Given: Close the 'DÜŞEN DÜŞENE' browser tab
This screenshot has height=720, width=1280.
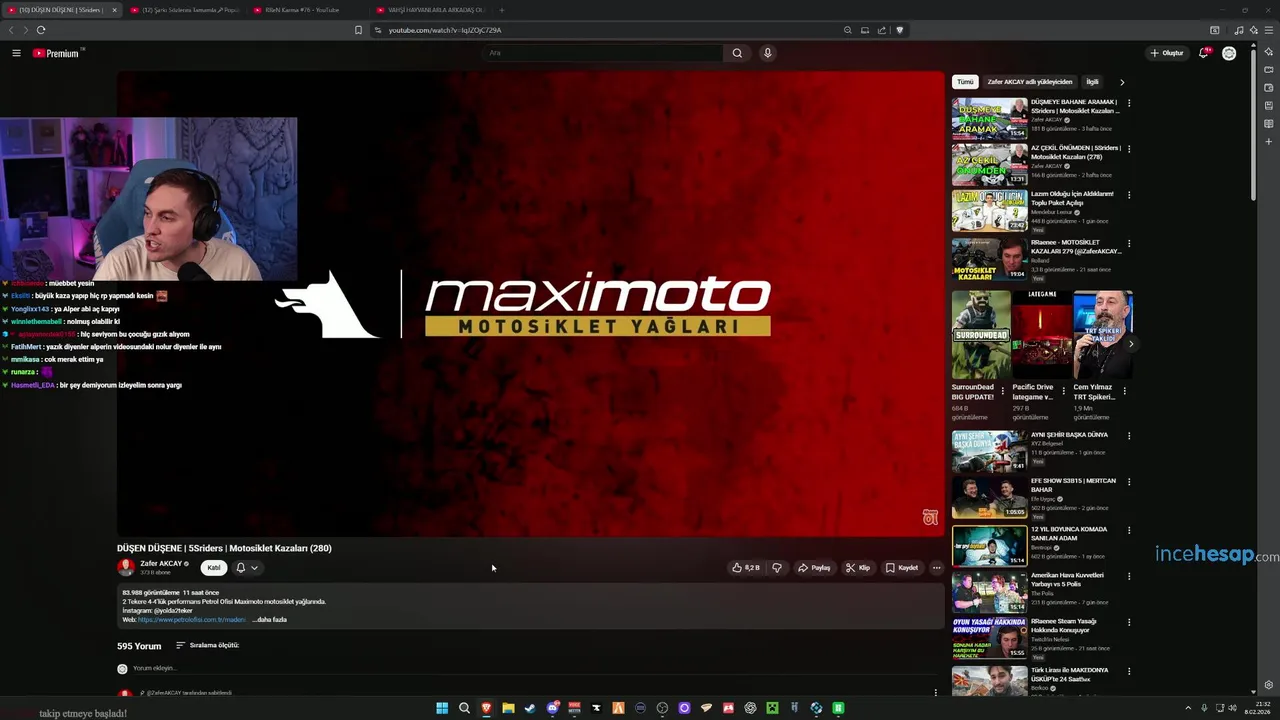Looking at the screenshot, I should (x=114, y=10).
